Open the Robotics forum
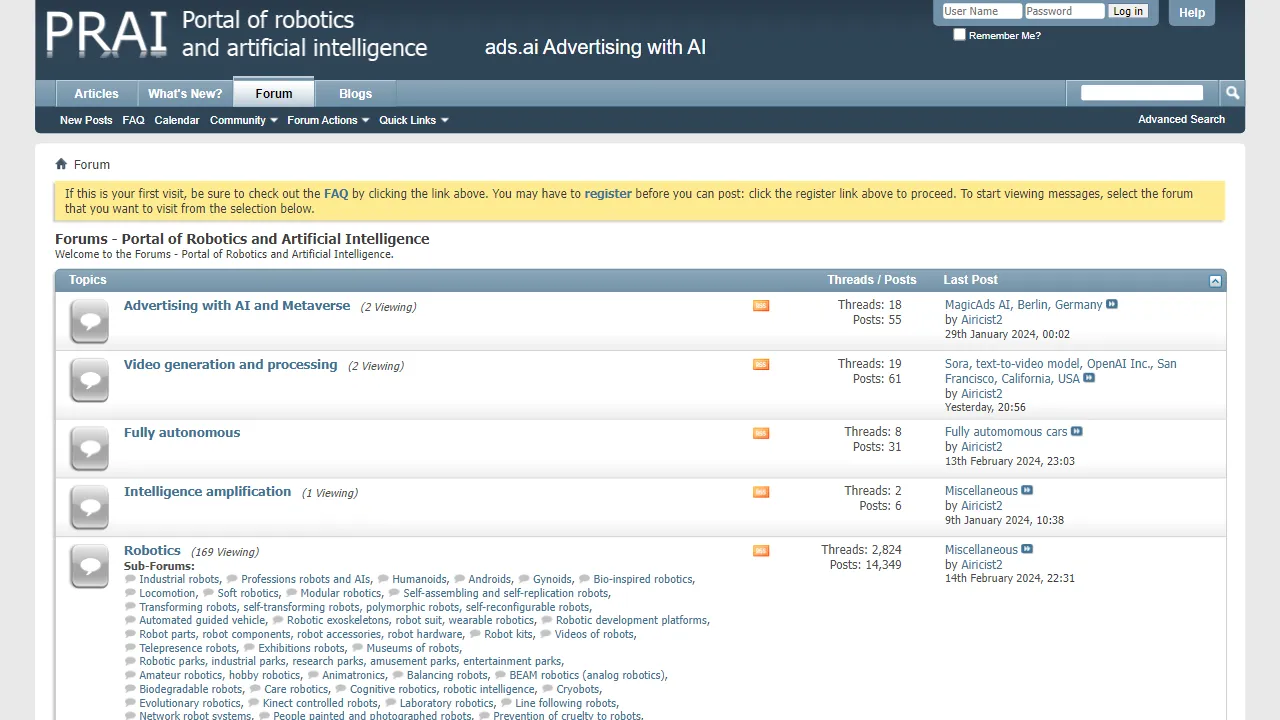 [x=152, y=551]
